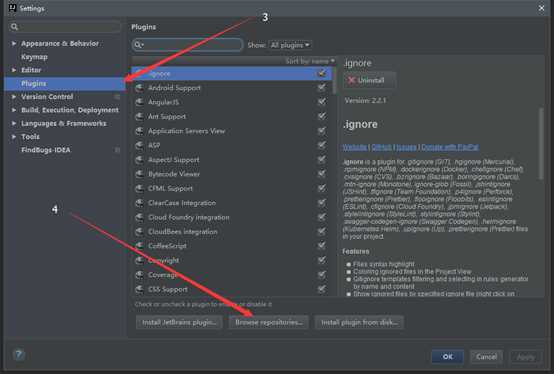Select the .ignore plugin row
The height and width of the screenshot is (374, 554).
click(x=232, y=73)
